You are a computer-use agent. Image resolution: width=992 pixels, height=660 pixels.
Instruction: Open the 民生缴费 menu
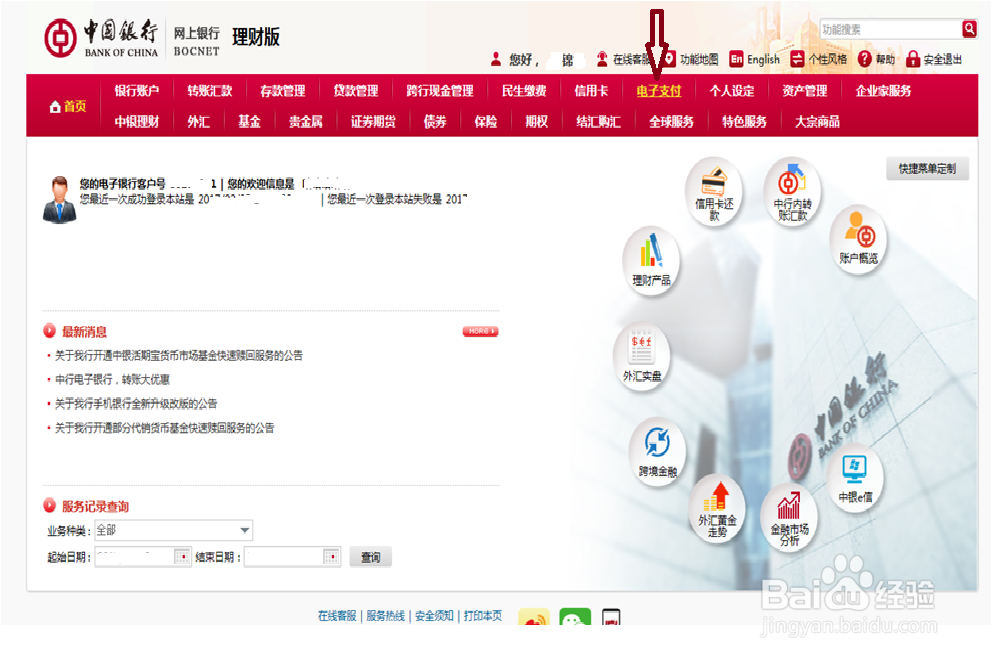tap(524, 90)
